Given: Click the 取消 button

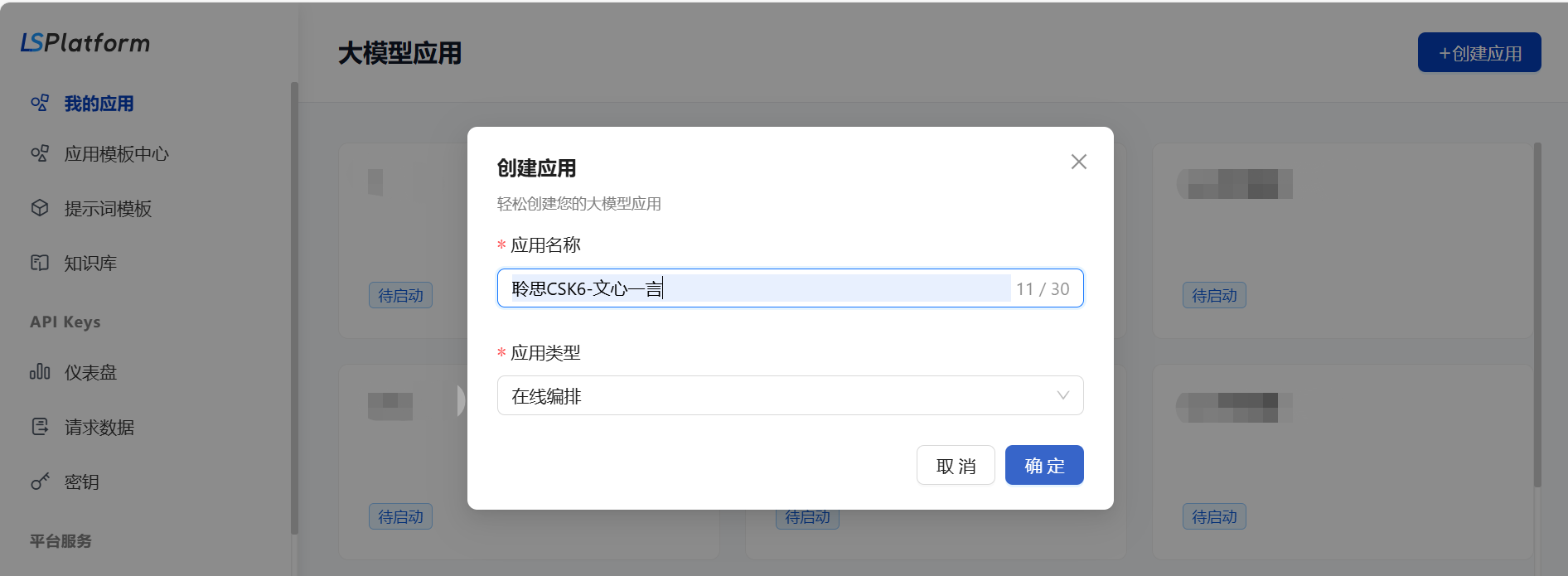Looking at the screenshot, I should pyautogui.click(x=956, y=465).
